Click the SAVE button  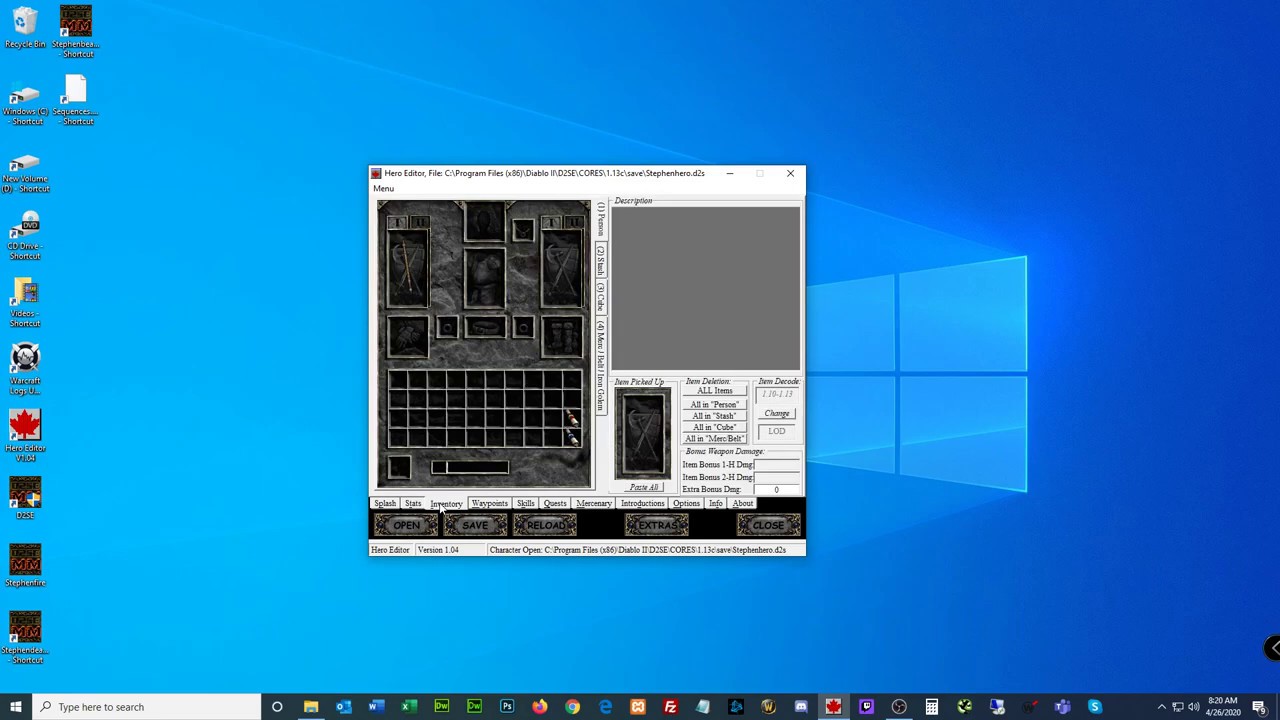pyautogui.click(x=475, y=525)
